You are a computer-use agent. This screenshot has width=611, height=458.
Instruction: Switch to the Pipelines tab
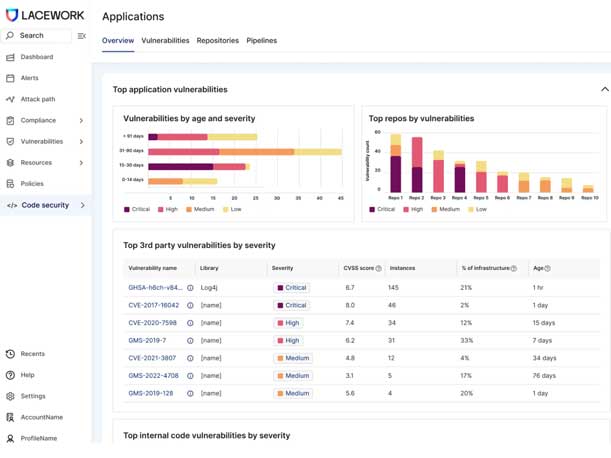262,41
